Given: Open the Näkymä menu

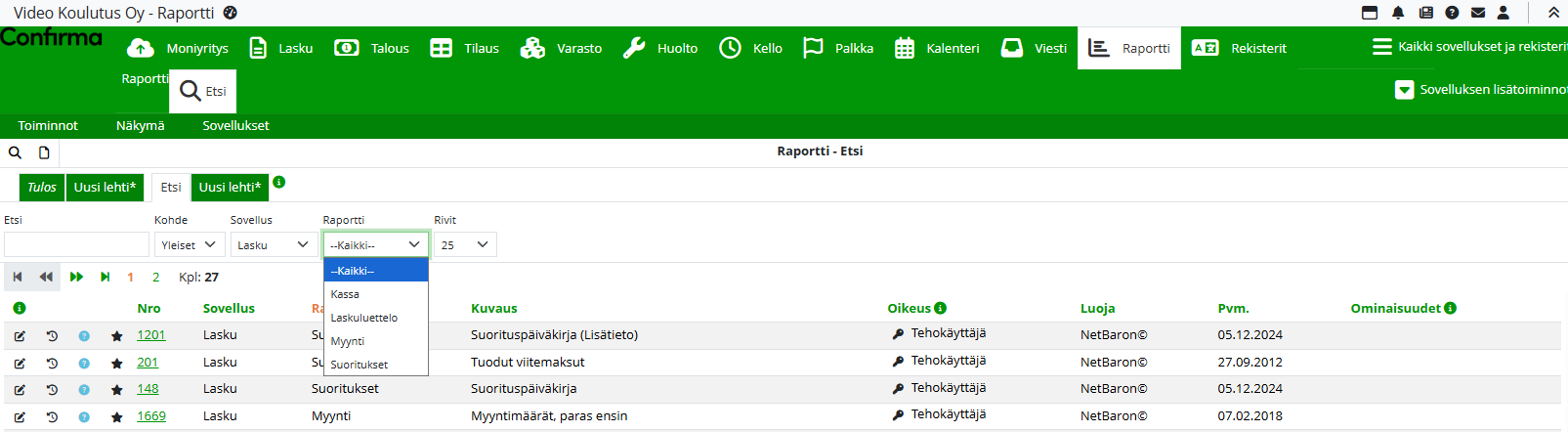Looking at the screenshot, I should coord(140,126).
